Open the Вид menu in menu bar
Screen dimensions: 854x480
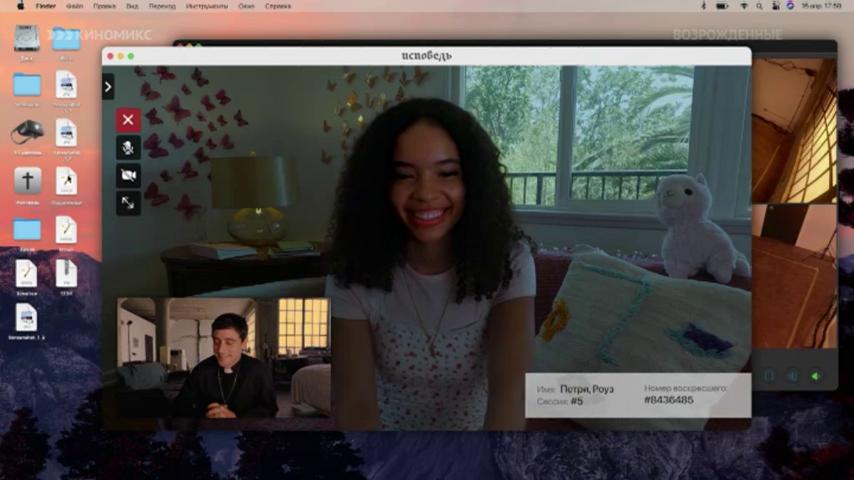pos(132,6)
